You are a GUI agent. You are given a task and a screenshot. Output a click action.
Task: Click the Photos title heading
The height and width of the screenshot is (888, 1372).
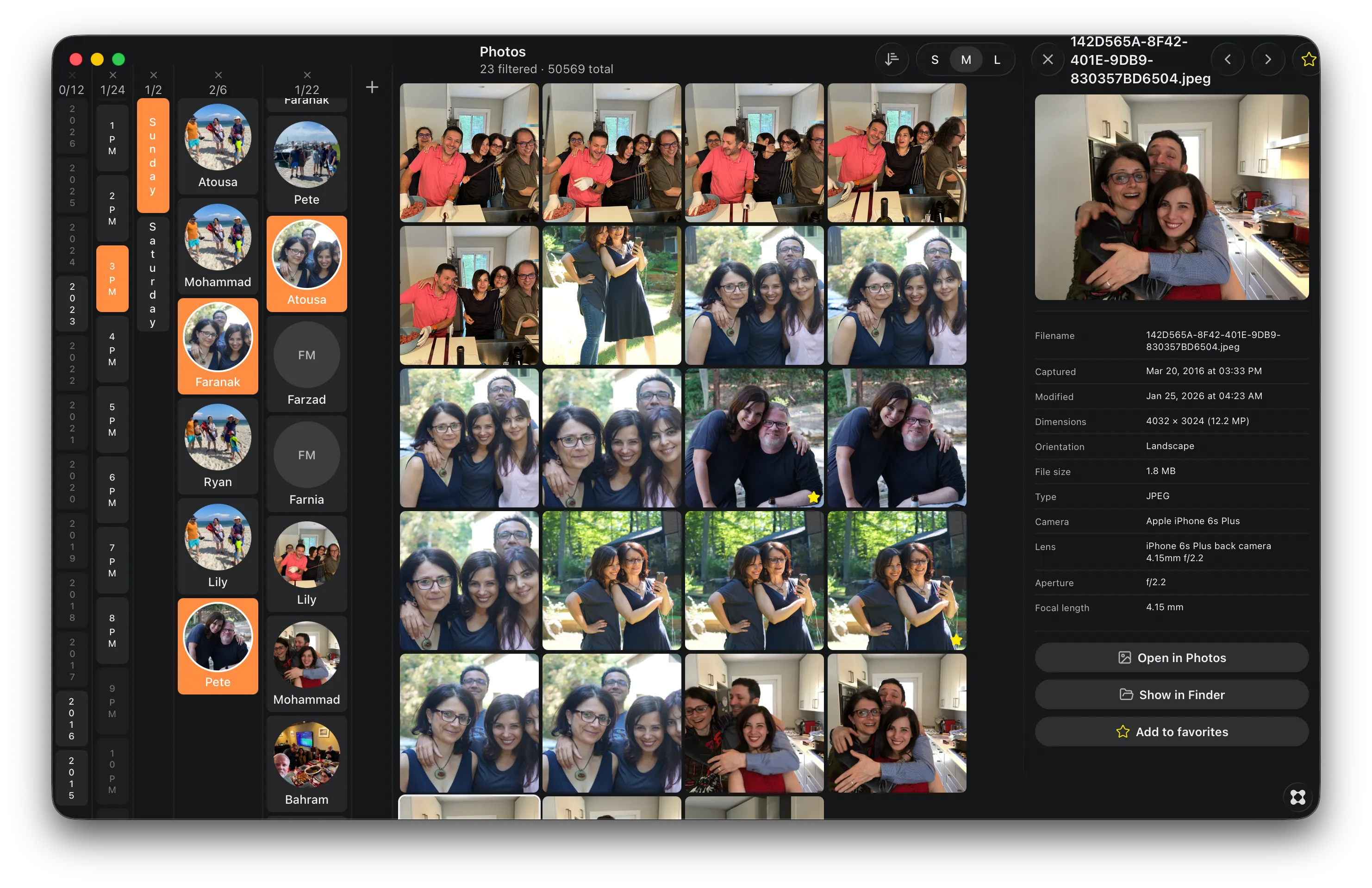(503, 52)
